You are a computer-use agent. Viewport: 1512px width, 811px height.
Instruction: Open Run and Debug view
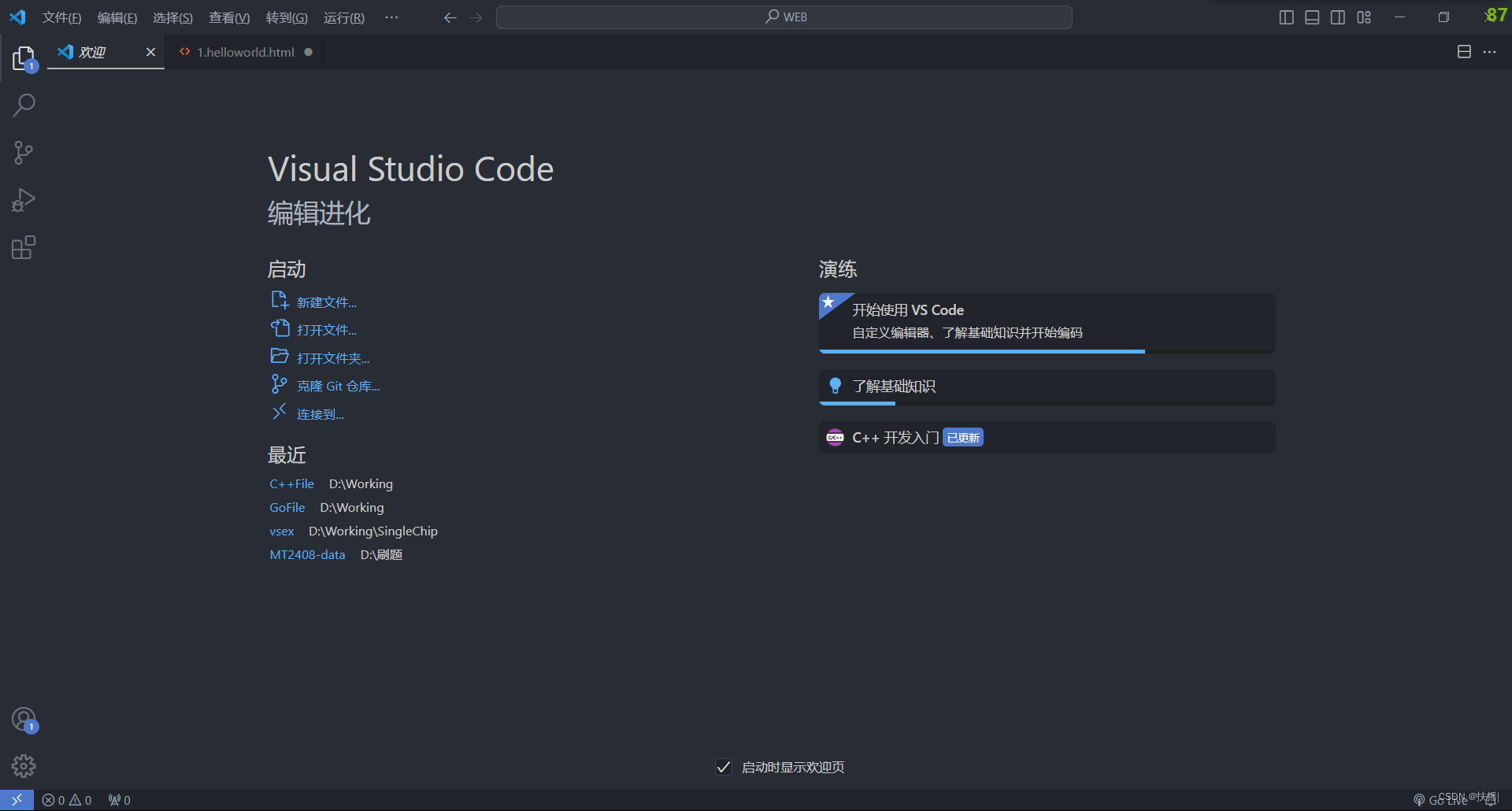[x=24, y=200]
